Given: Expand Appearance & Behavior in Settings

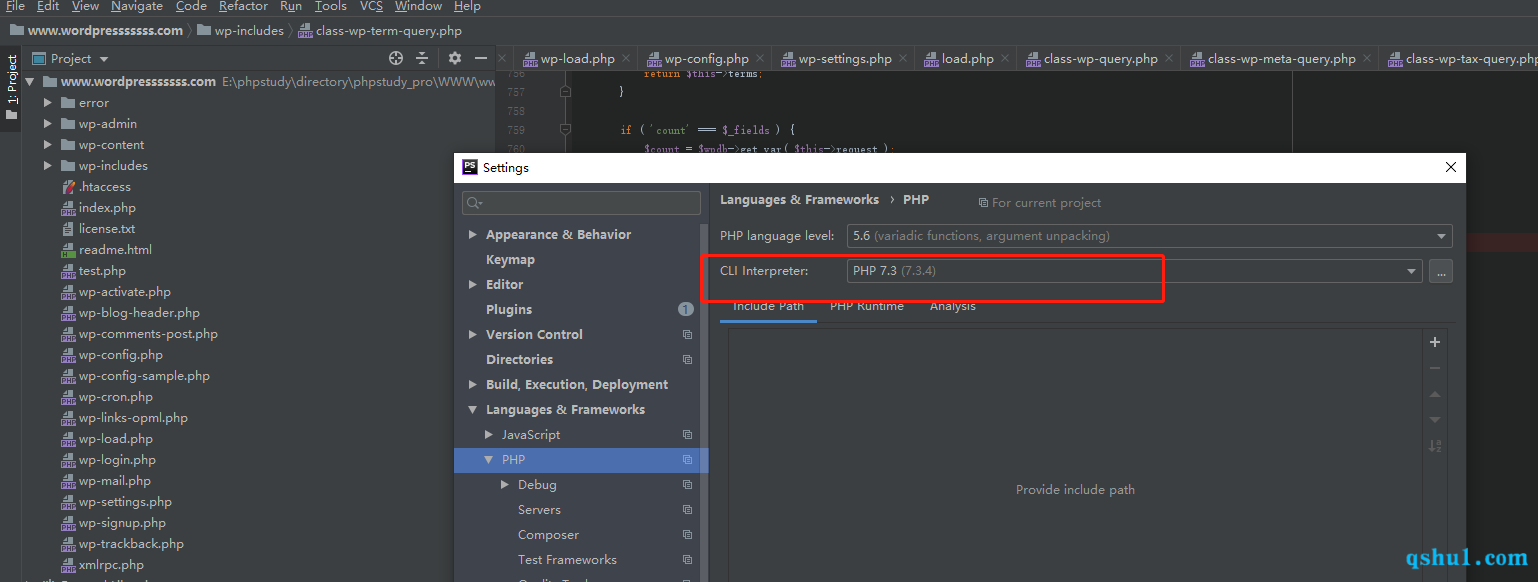Looking at the screenshot, I should tap(473, 235).
